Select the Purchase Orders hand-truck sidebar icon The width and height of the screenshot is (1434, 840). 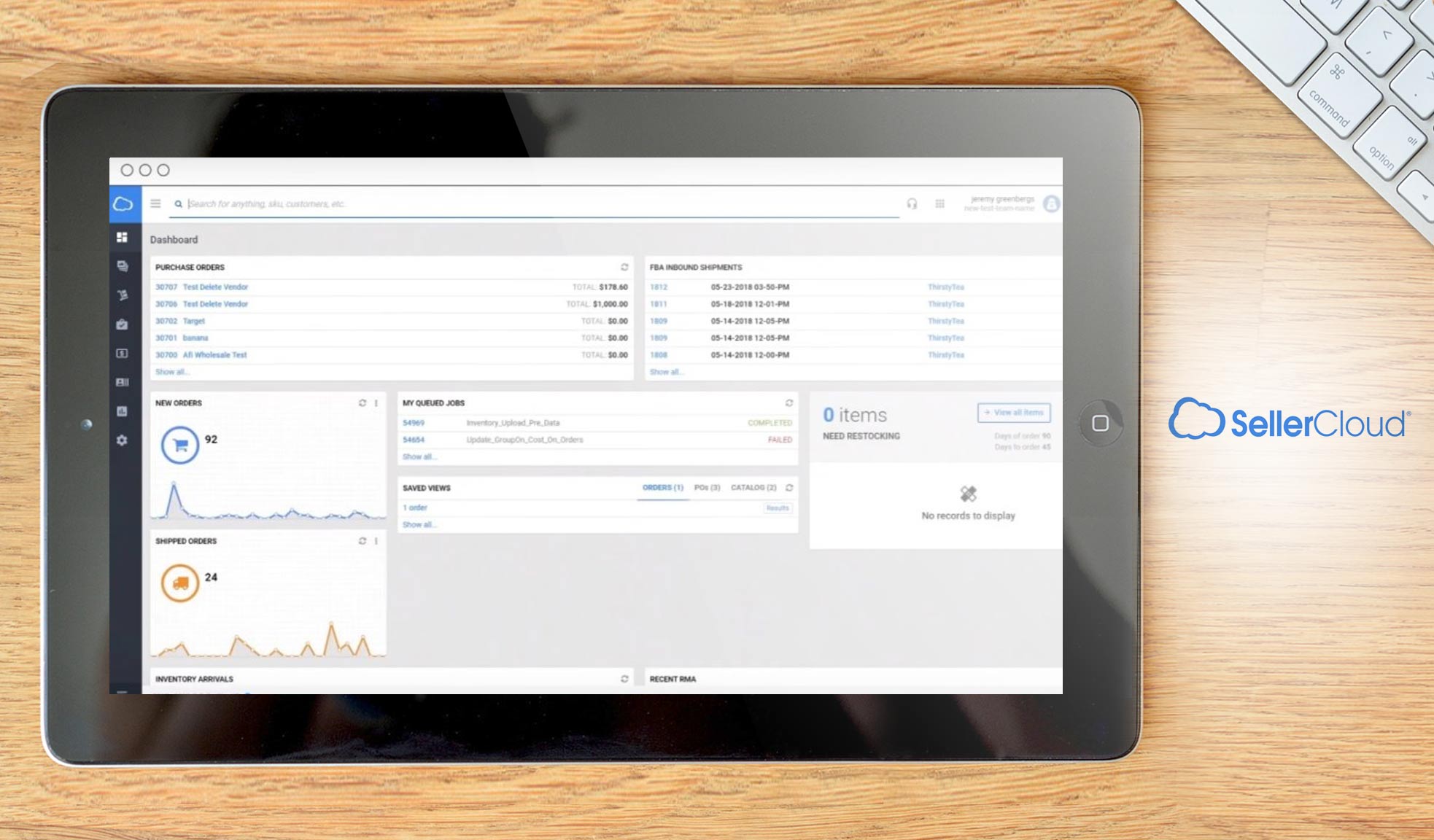124,295
